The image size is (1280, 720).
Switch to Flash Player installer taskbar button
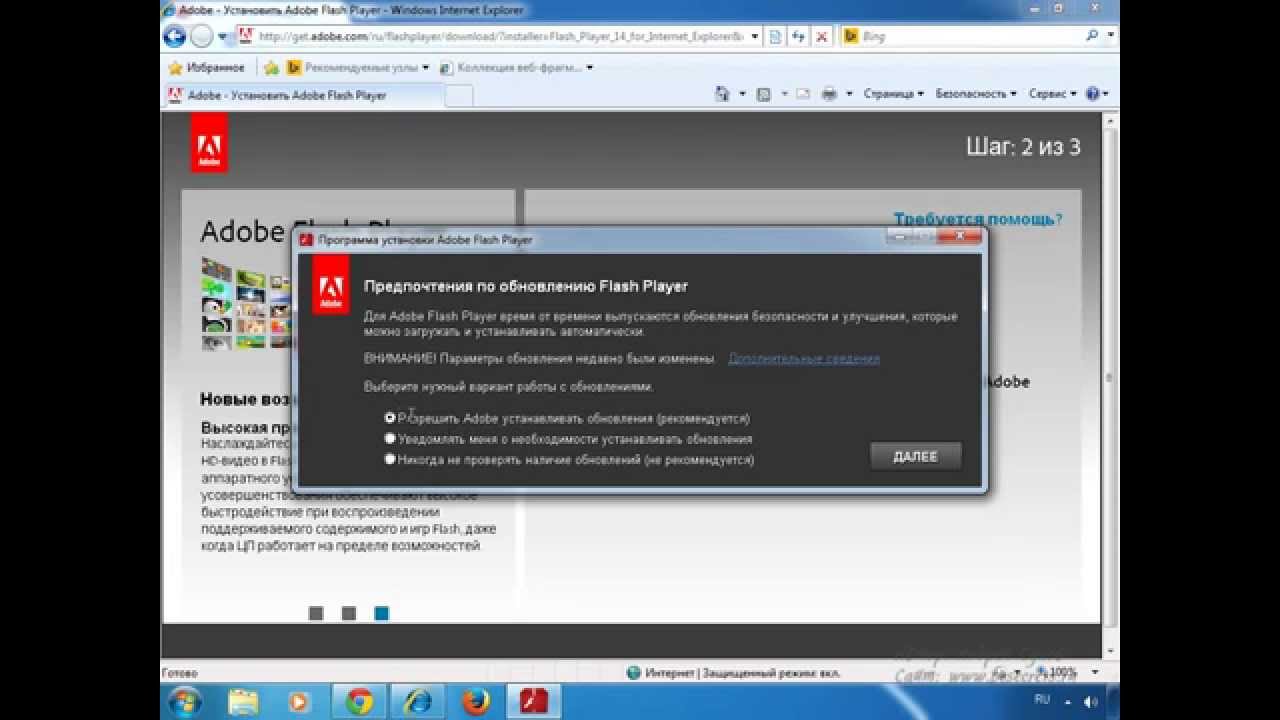point(533,701)
